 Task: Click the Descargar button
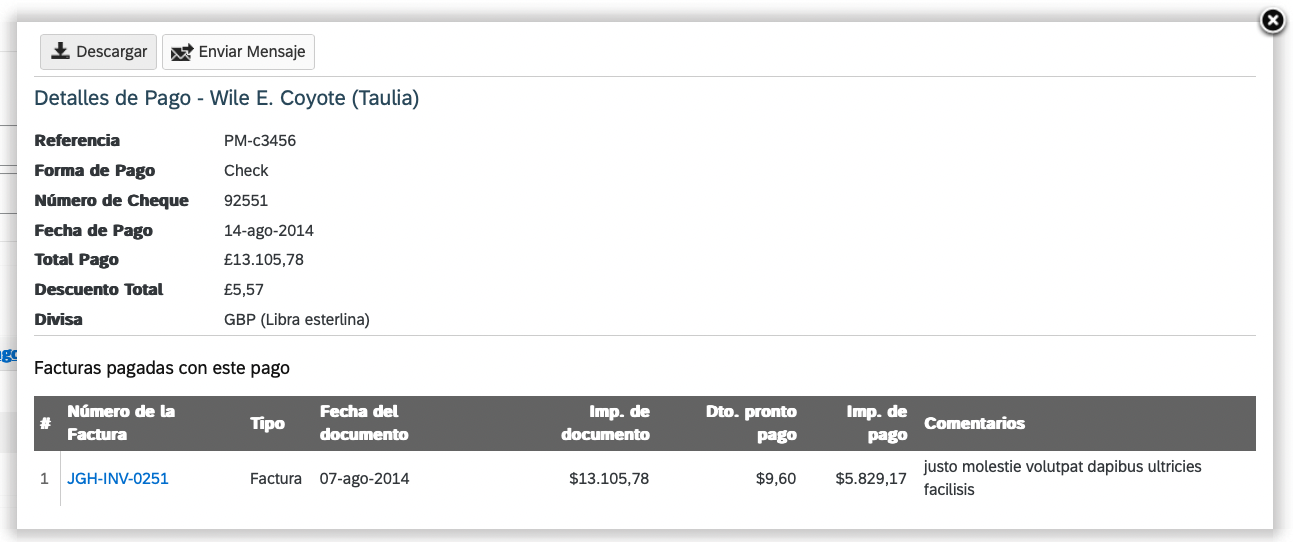point(98,52)
